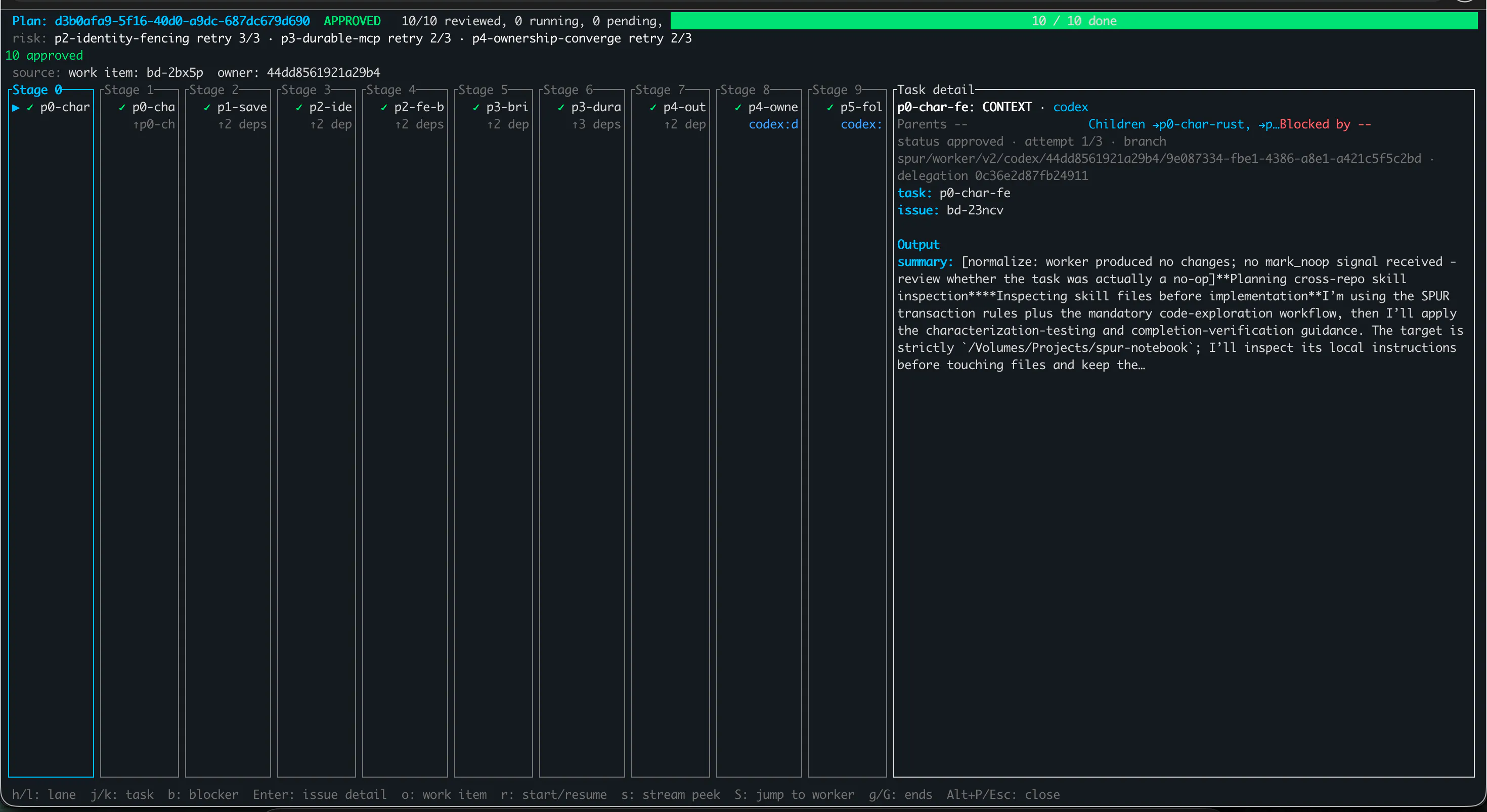Click the 'b: blocker' footer hint
This screenshot has width=1487, height=812.
click(203, 795)
